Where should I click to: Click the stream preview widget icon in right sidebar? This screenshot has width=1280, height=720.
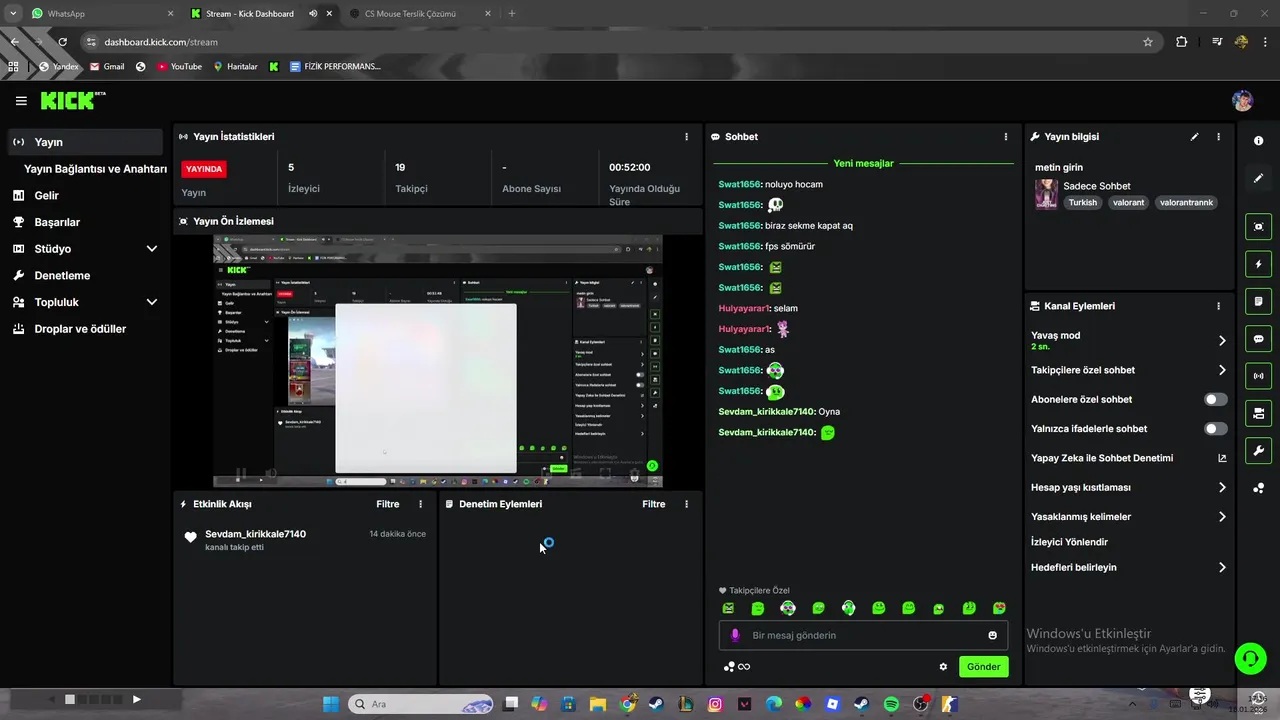click(x=1258, y=227)
